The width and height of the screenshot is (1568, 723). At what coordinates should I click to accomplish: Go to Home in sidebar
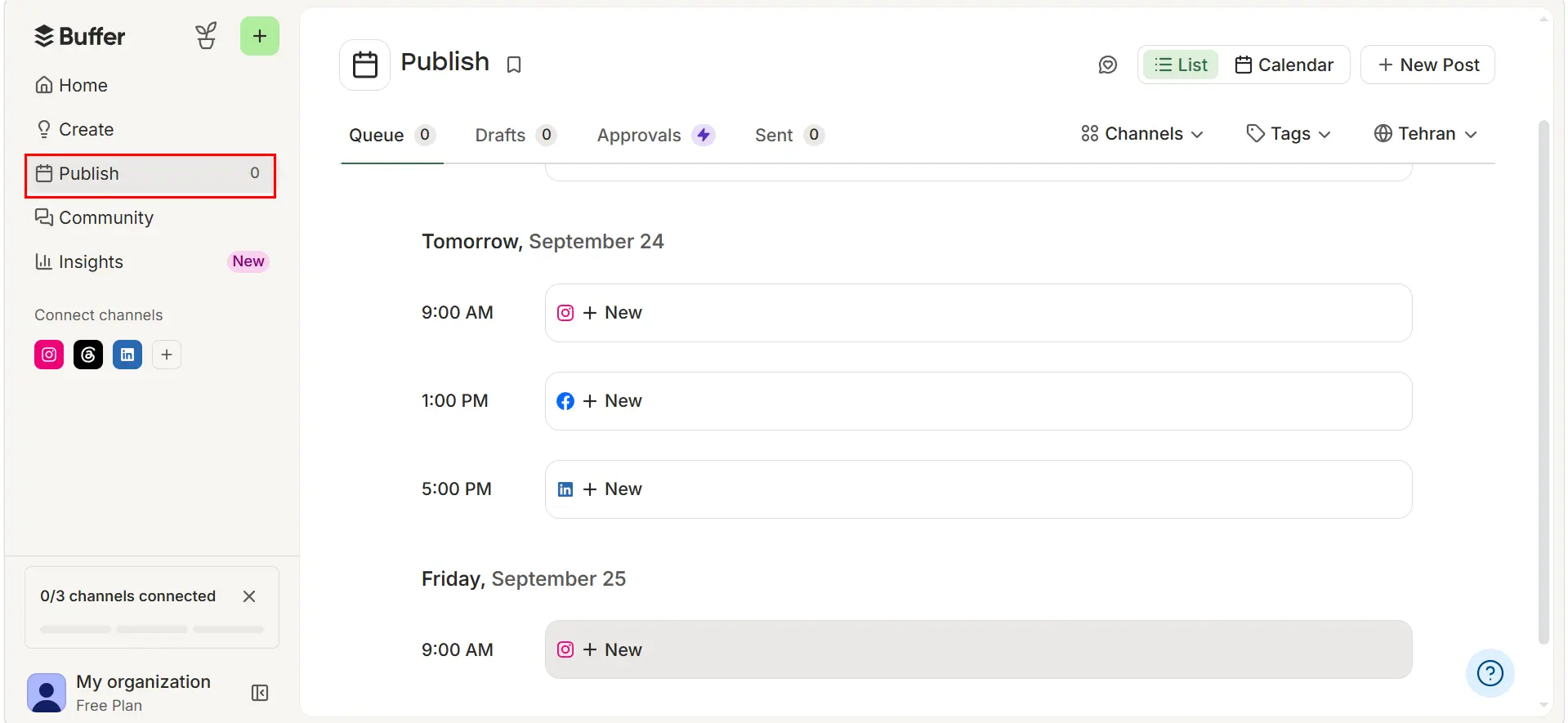(151, 85)
